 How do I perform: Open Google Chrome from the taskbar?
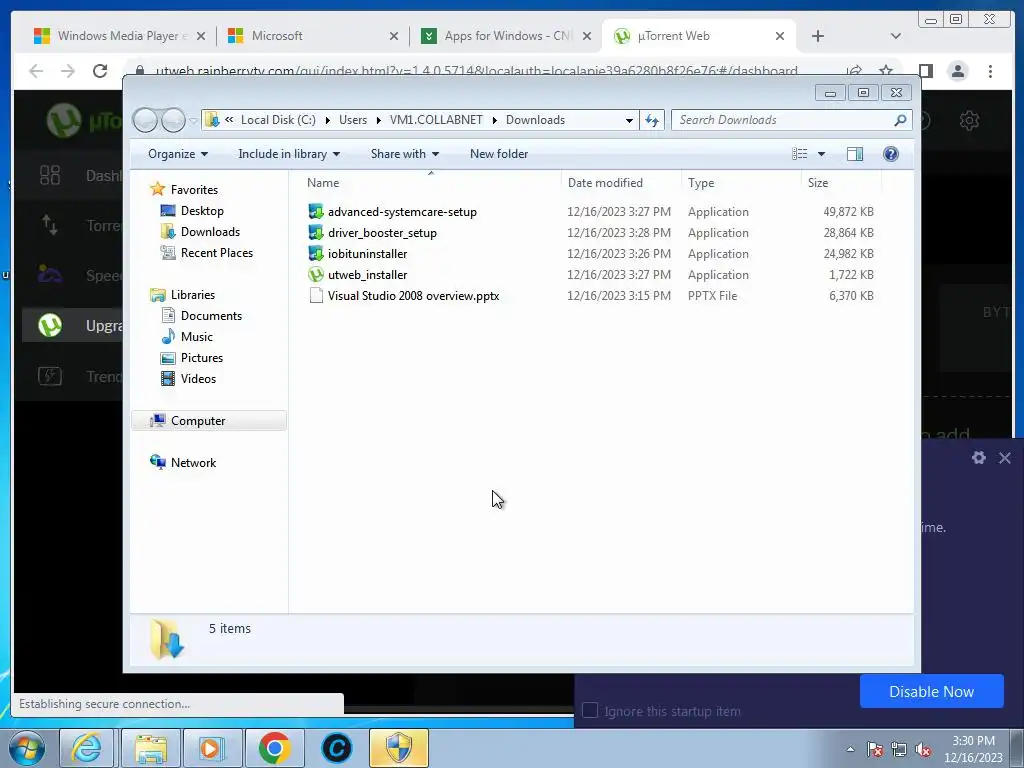coord(274,748)
